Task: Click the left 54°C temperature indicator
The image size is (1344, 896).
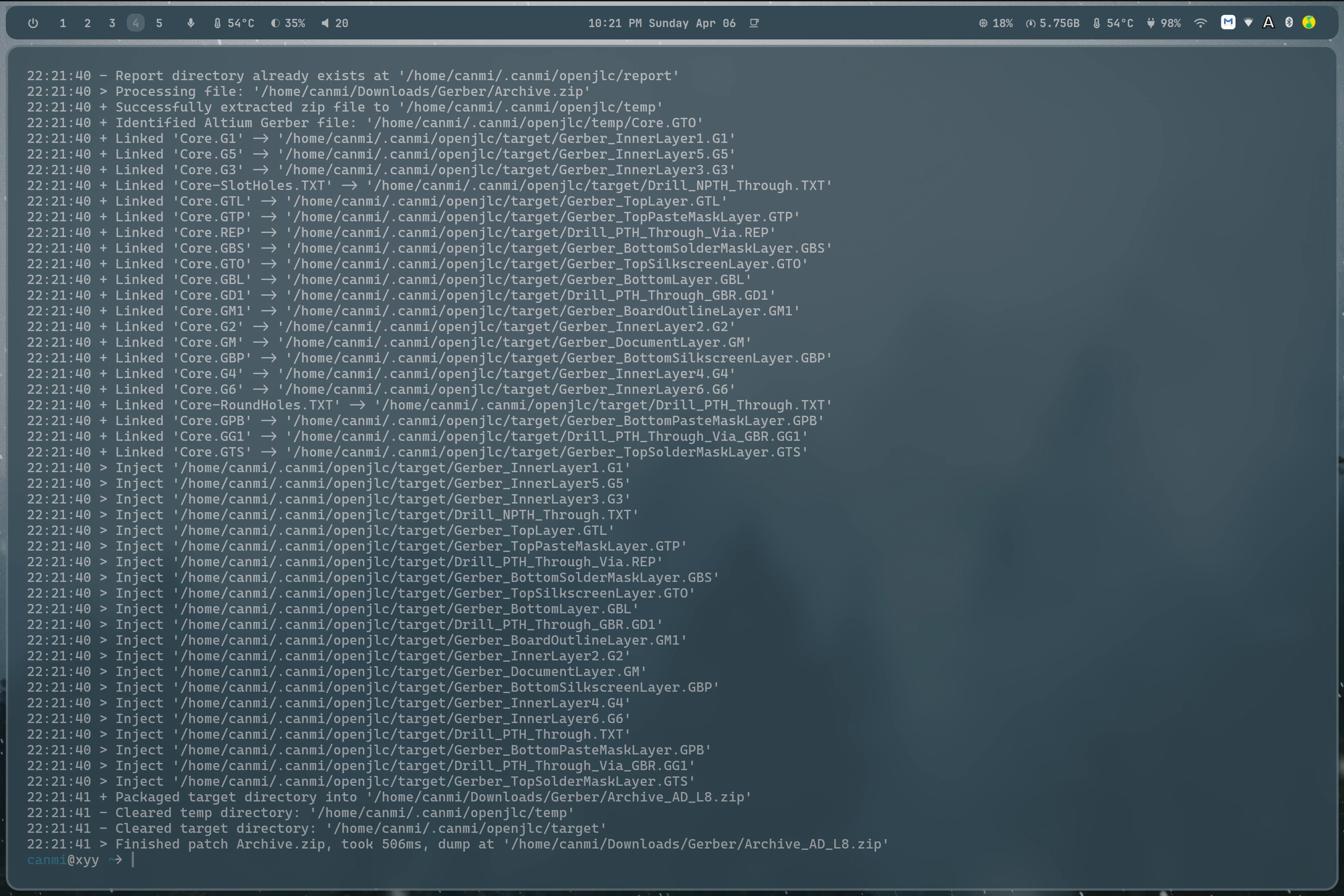Action: [x=234, y=23]
